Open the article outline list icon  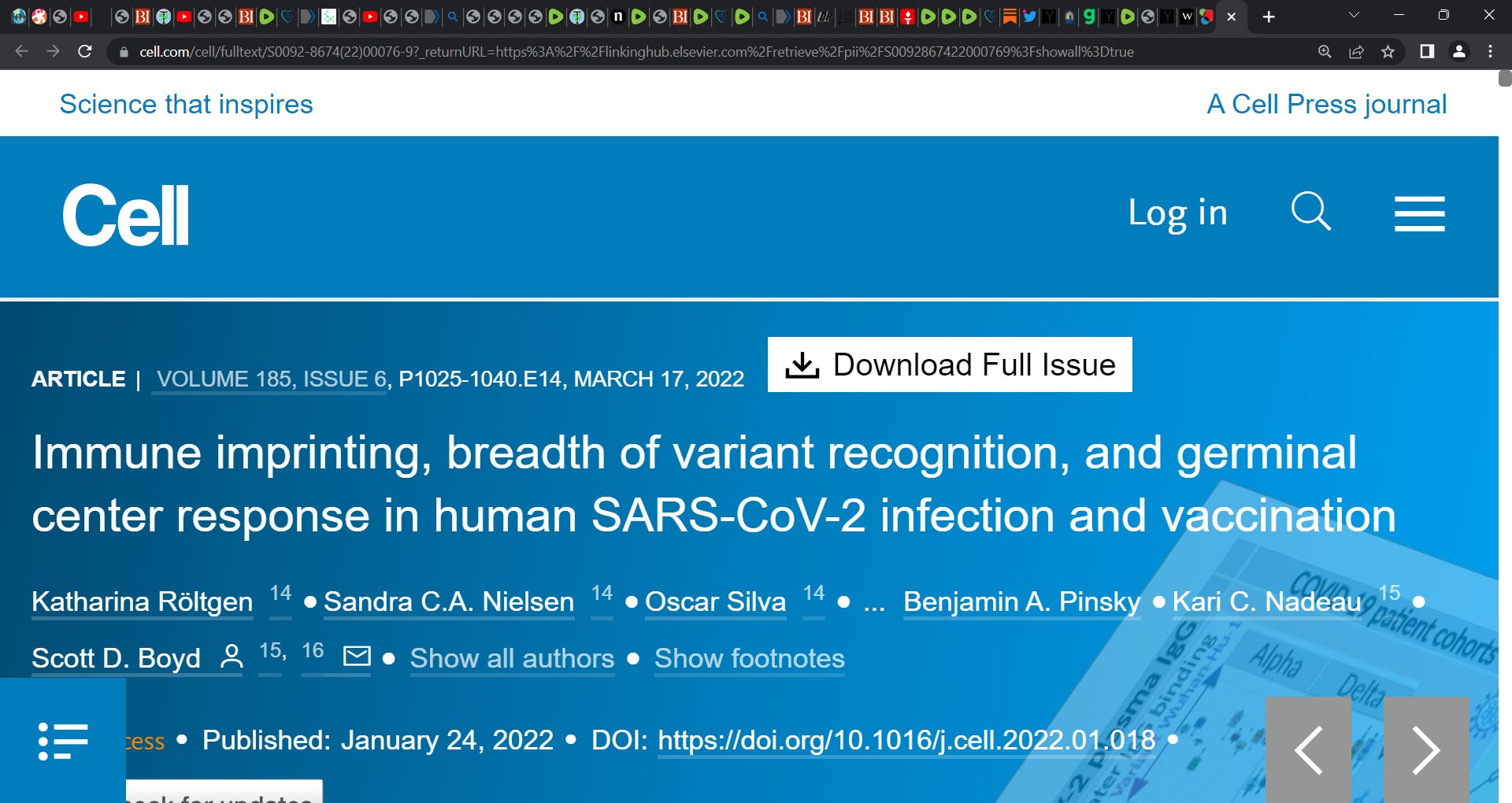pos(63,741)
